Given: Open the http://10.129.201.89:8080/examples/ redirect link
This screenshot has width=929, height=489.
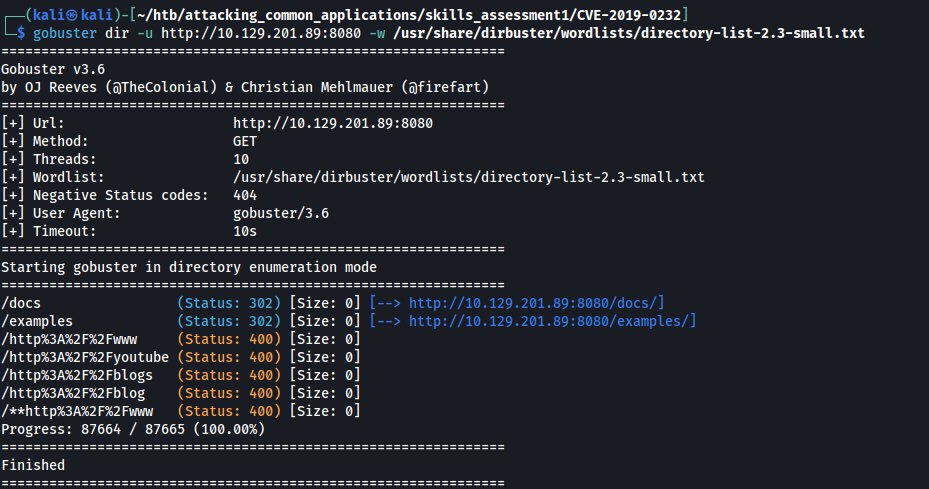Looking at the screenshot, I should point(553,321).
